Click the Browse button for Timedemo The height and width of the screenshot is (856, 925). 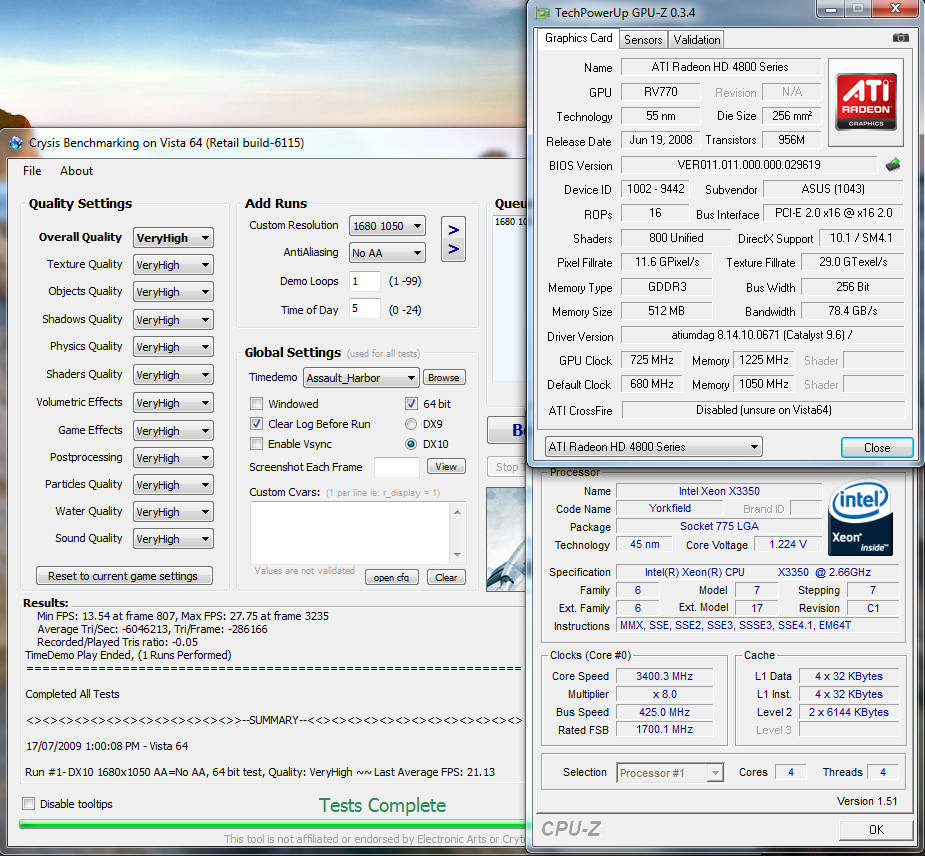click(444, 378)
